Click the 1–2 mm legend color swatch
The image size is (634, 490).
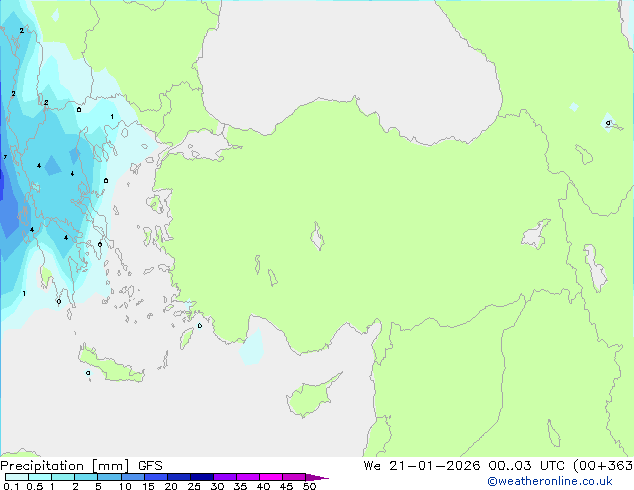(63, 477)
